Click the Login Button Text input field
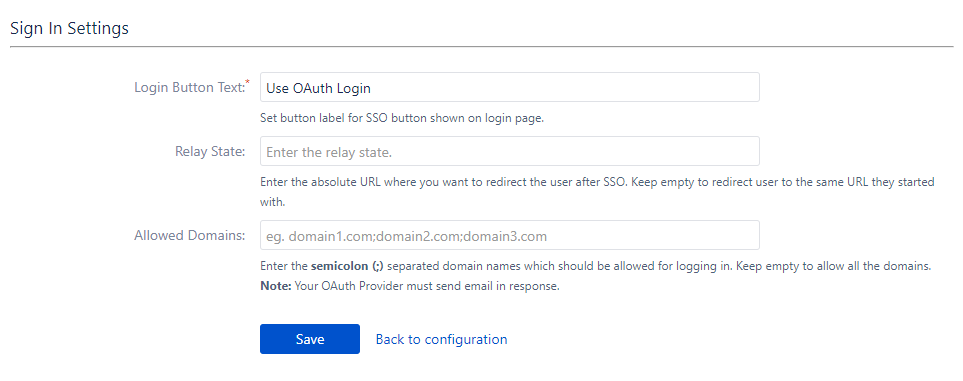963x381 pixels. click(510, 87)
